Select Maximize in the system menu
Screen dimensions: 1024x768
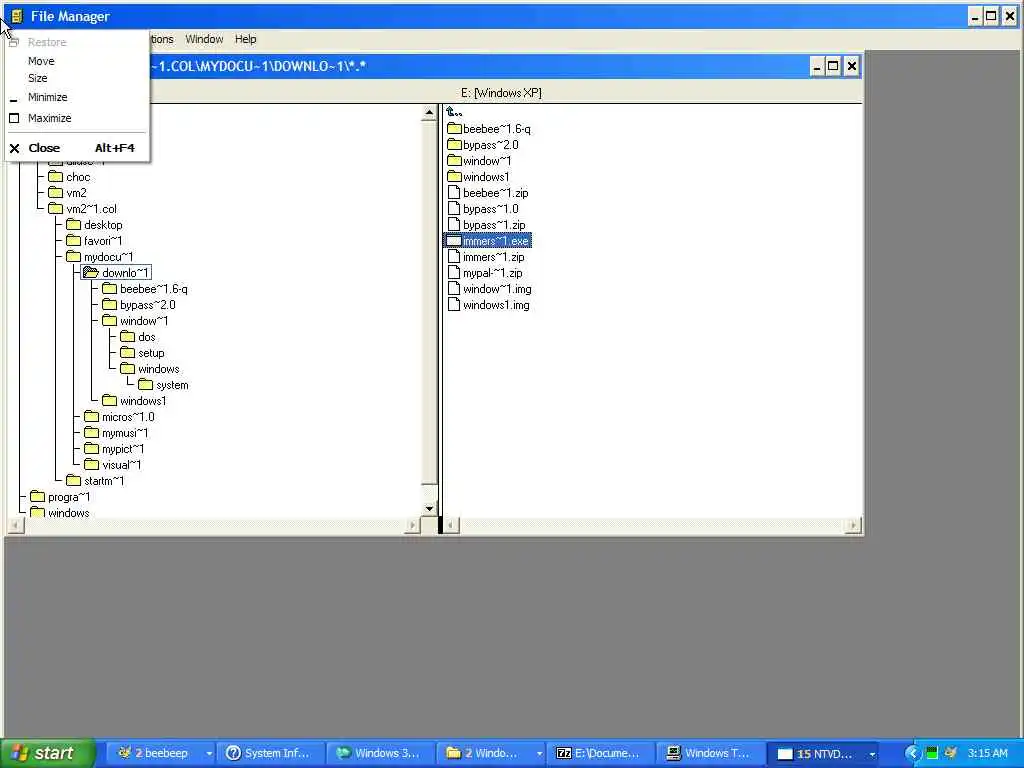click(x=50, y=118)
